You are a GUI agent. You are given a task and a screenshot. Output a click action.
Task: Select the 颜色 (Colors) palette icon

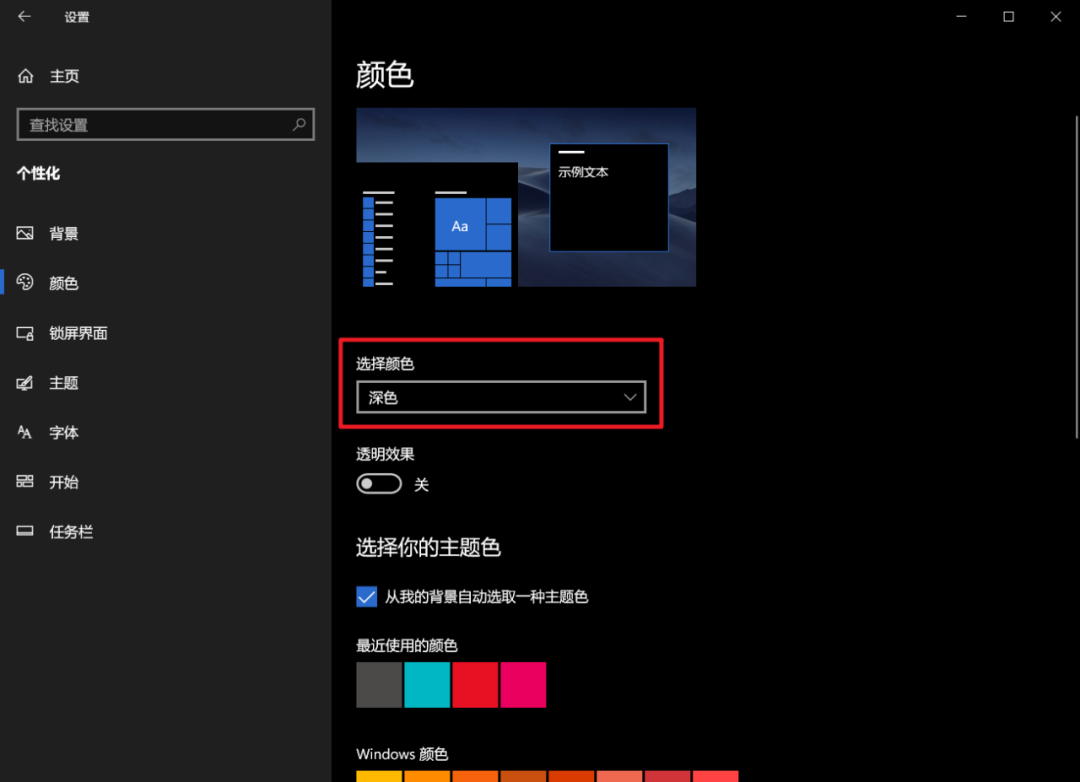pyautogui.click(x=24, y=283)
